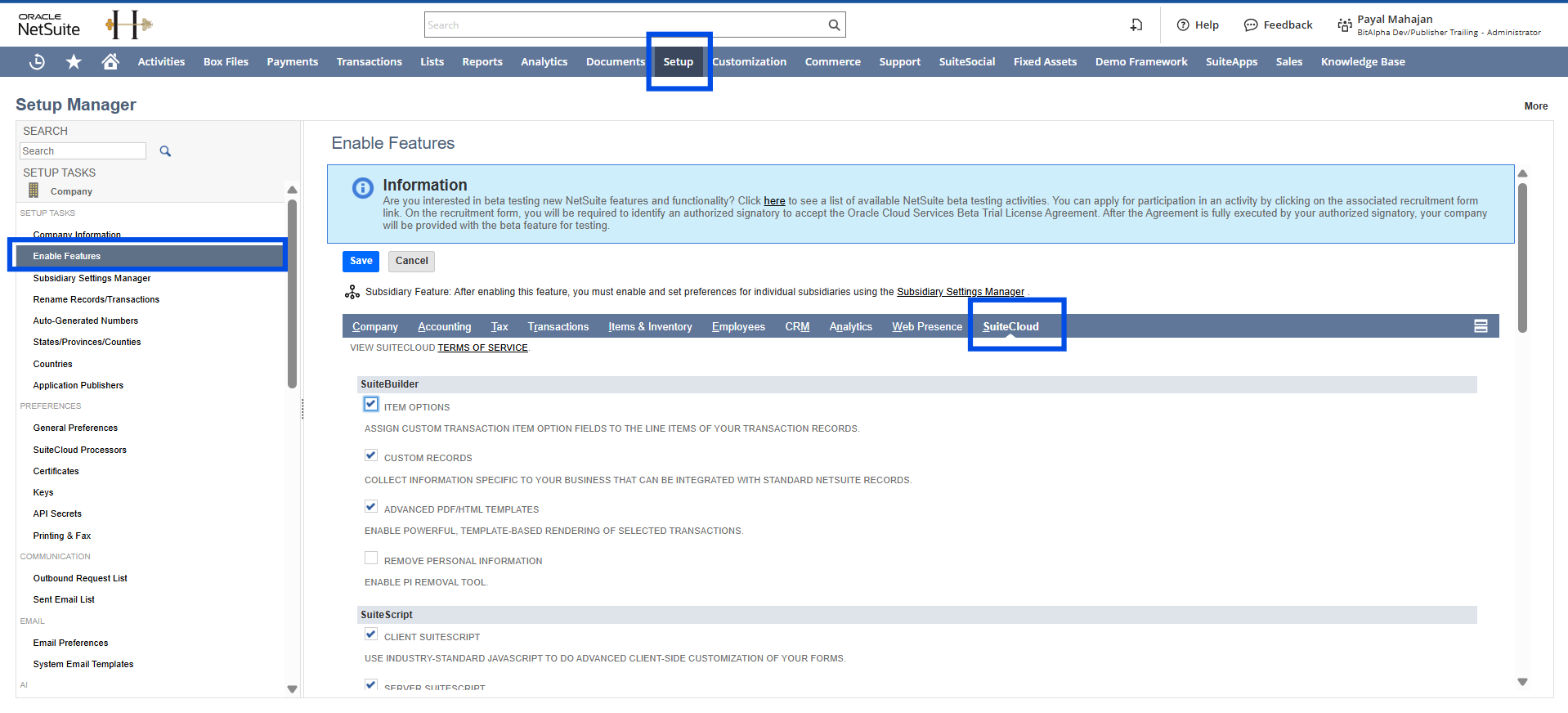Click the Information circle icon

point(363,188)
